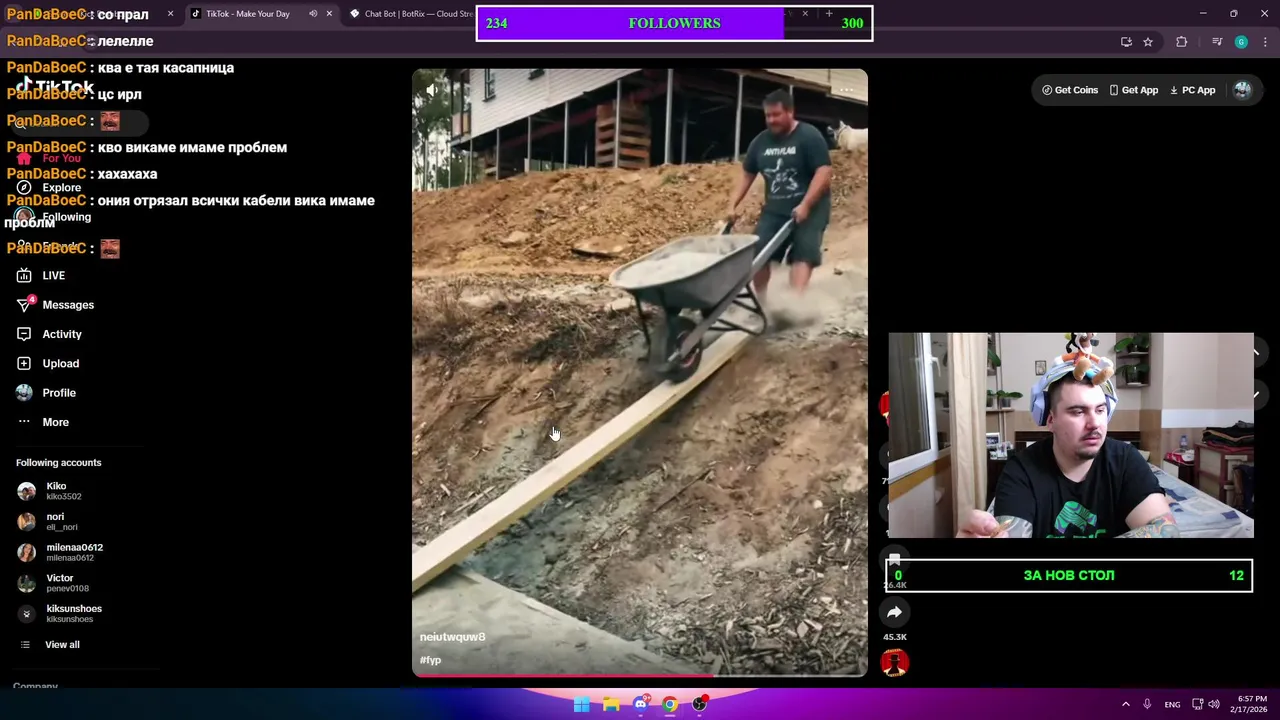
Task: Expand the More options in sidebar
Action: 43,422
